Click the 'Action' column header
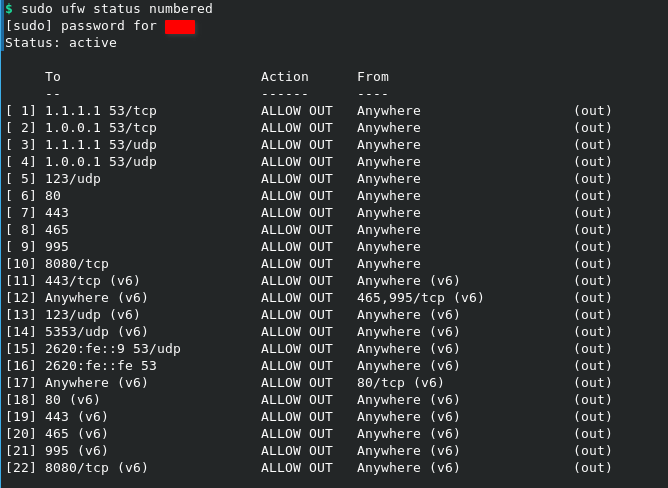The height and width of the screenshot is (488, 668). click(284, 77)
